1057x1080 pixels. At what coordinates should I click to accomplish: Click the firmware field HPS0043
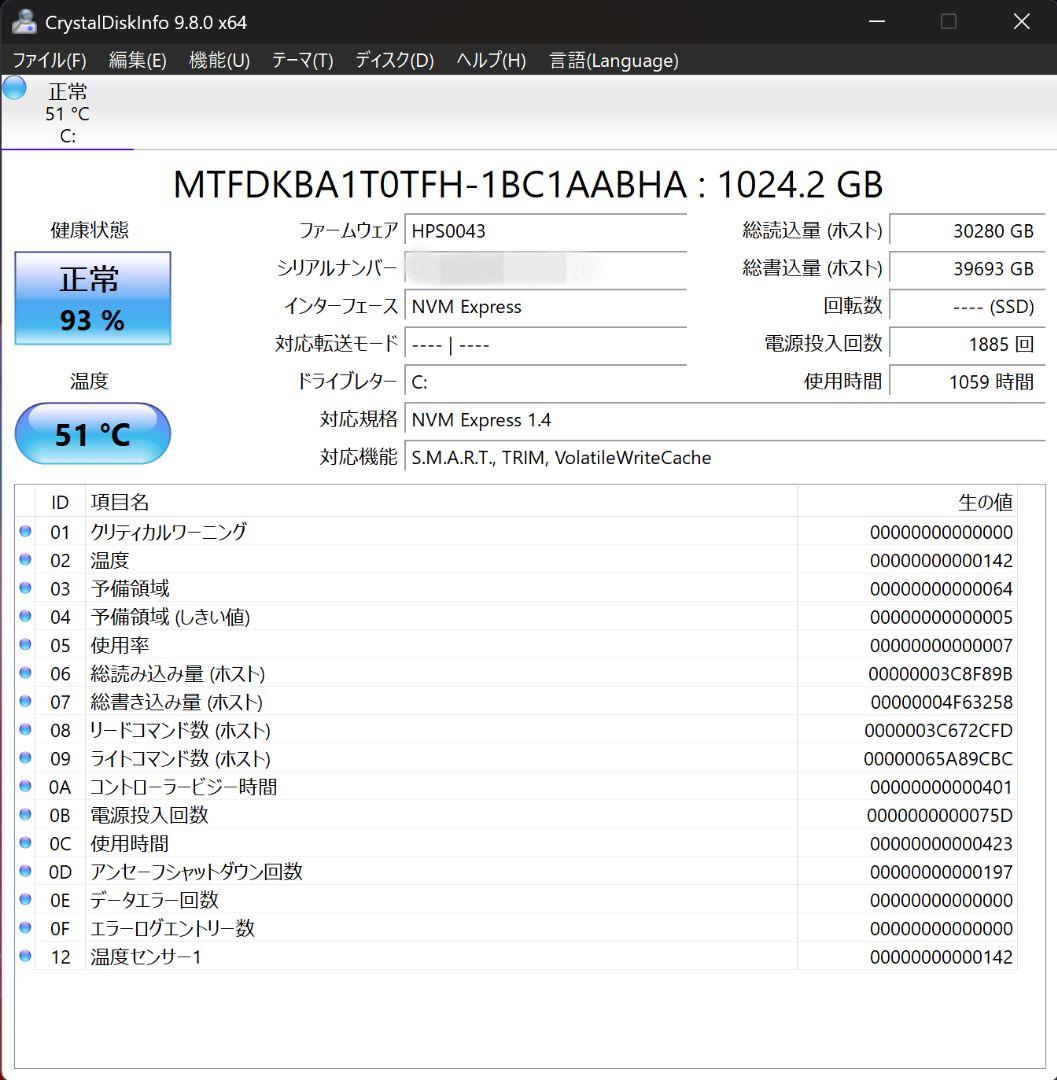tap(545, 231)
